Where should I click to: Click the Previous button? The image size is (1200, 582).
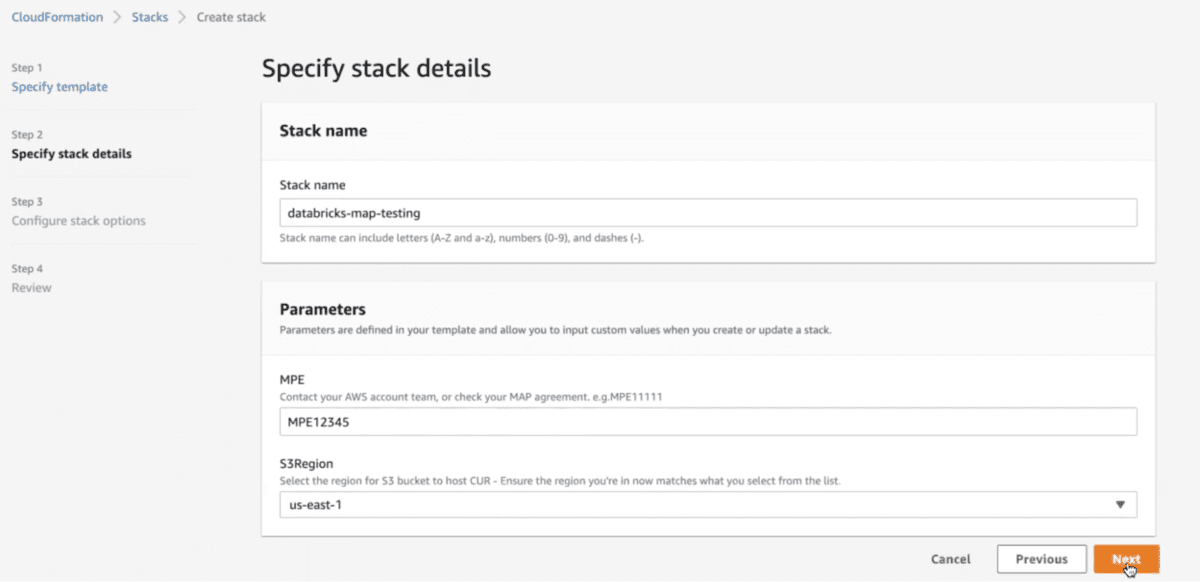point(1041,559)
